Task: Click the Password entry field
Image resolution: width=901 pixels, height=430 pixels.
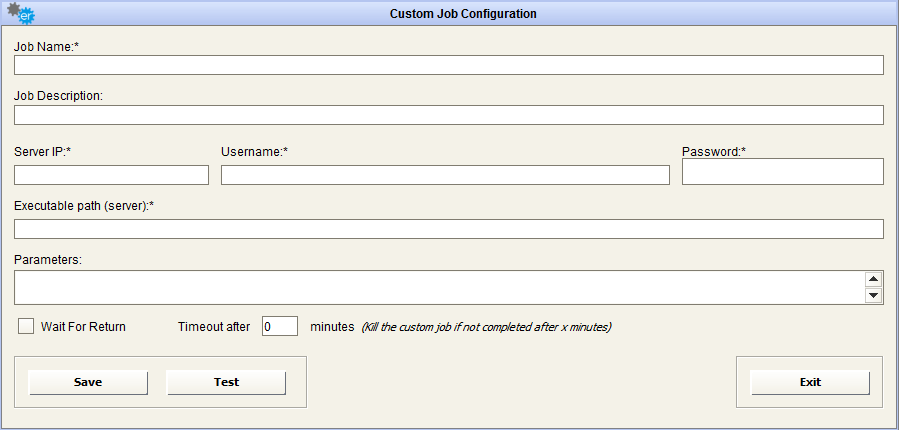Action: 782,172
